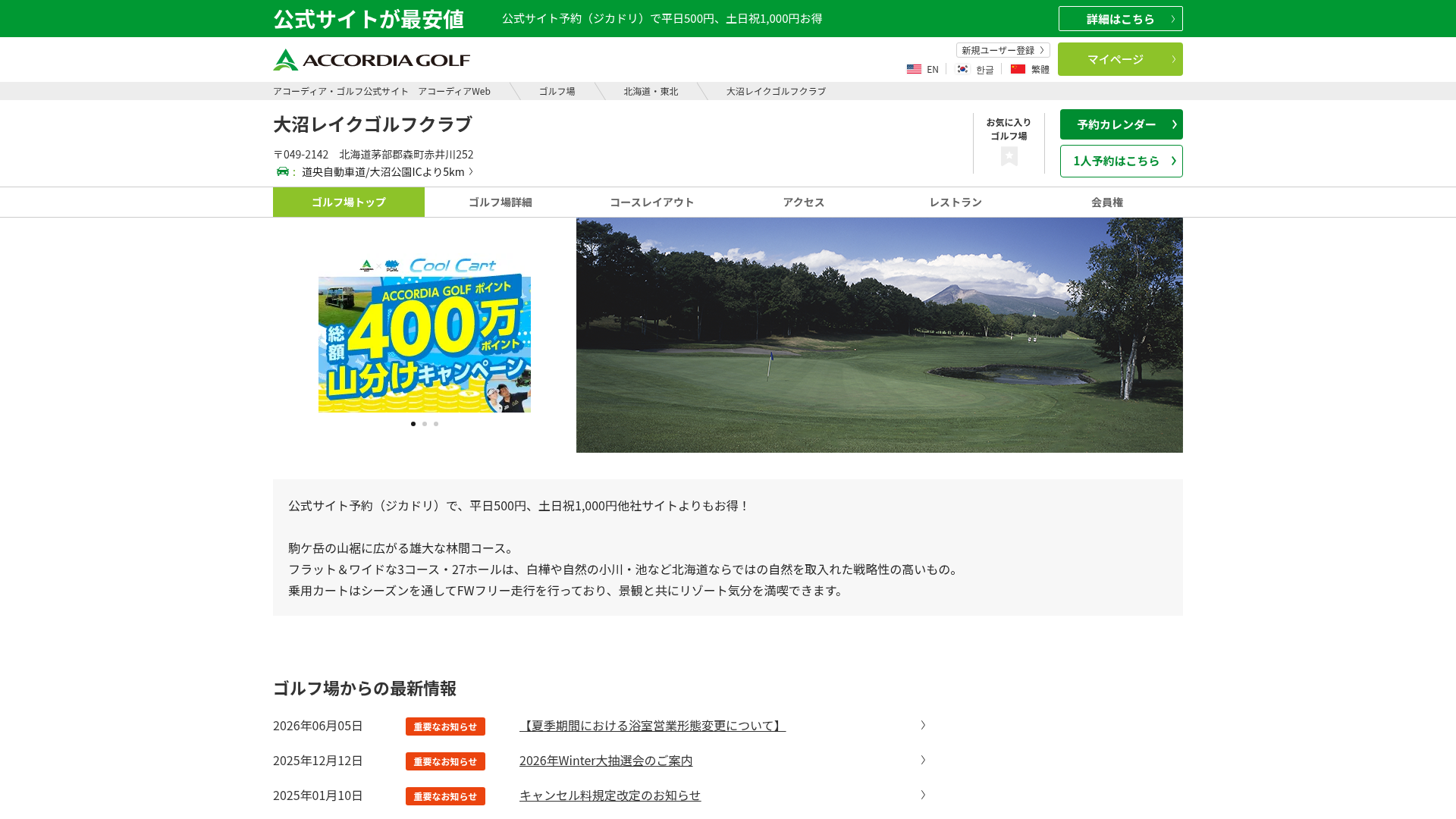Open マイページ button
This screenshot has height=819, width=1456.
pos(1121,59)
